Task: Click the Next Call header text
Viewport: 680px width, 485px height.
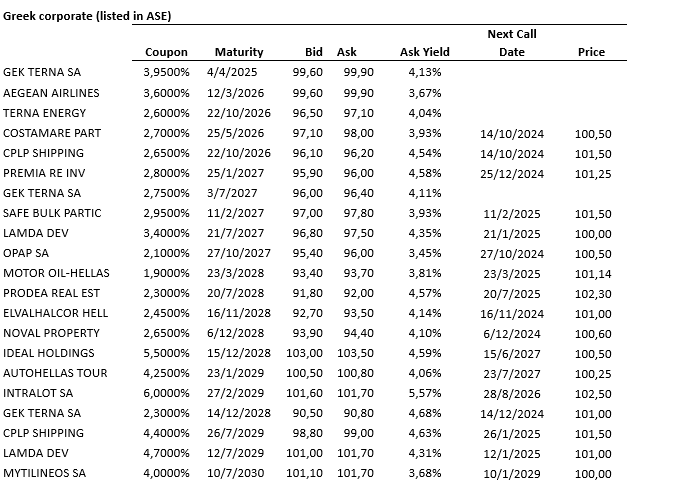Action: click(x=512, y=34)
